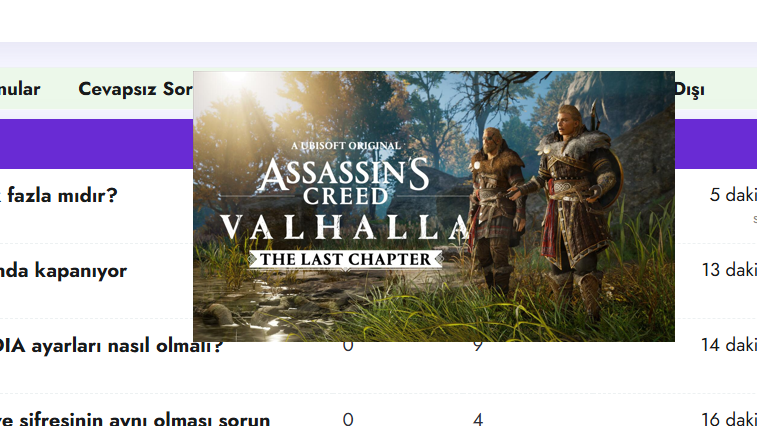
Task: Open the topic 'DIA ayarları nasıl olmalı?'
Action: pyautogui.click(x=111, y=346)
